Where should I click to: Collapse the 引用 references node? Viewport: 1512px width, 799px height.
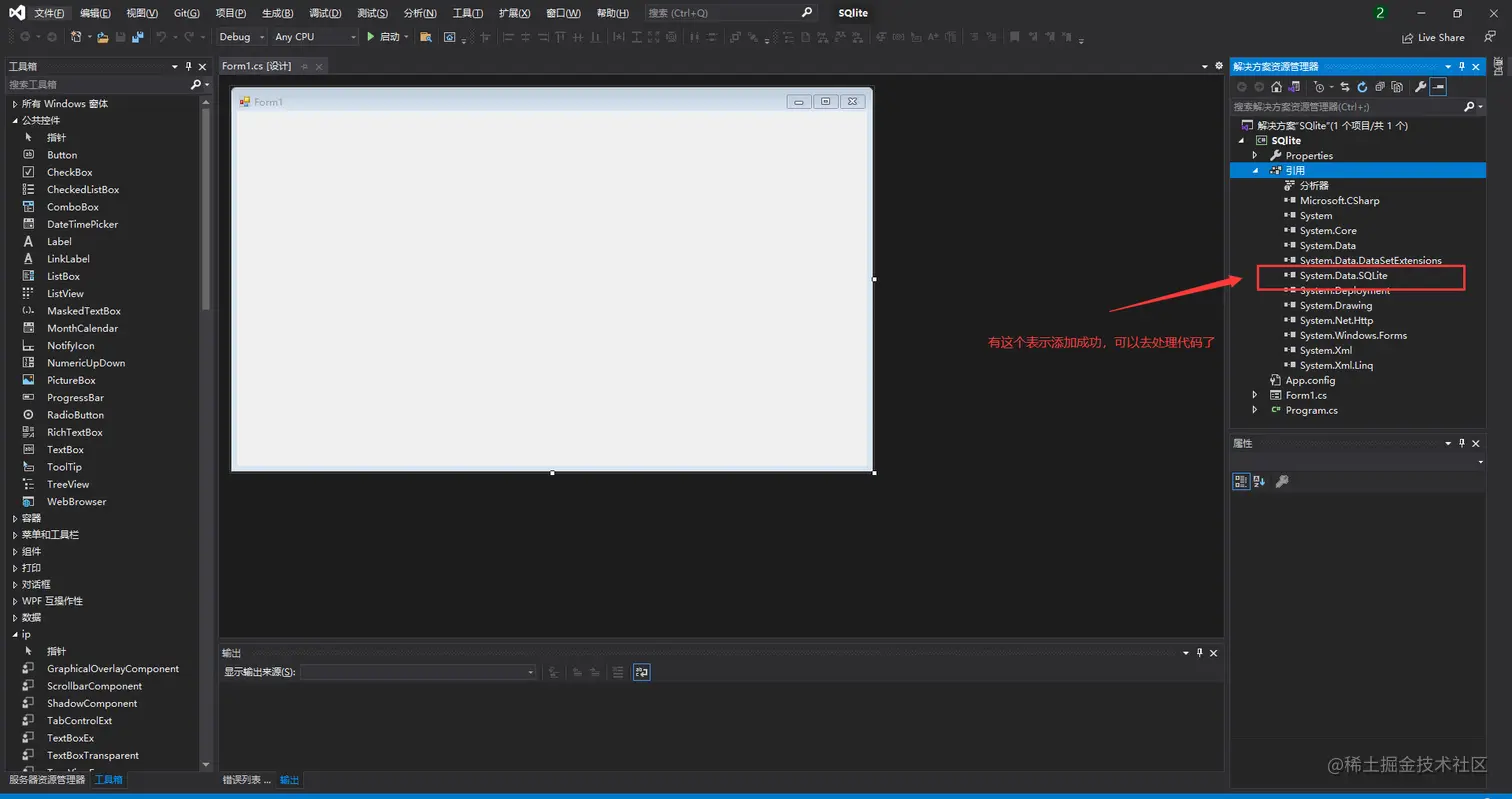pos(1255,171)
